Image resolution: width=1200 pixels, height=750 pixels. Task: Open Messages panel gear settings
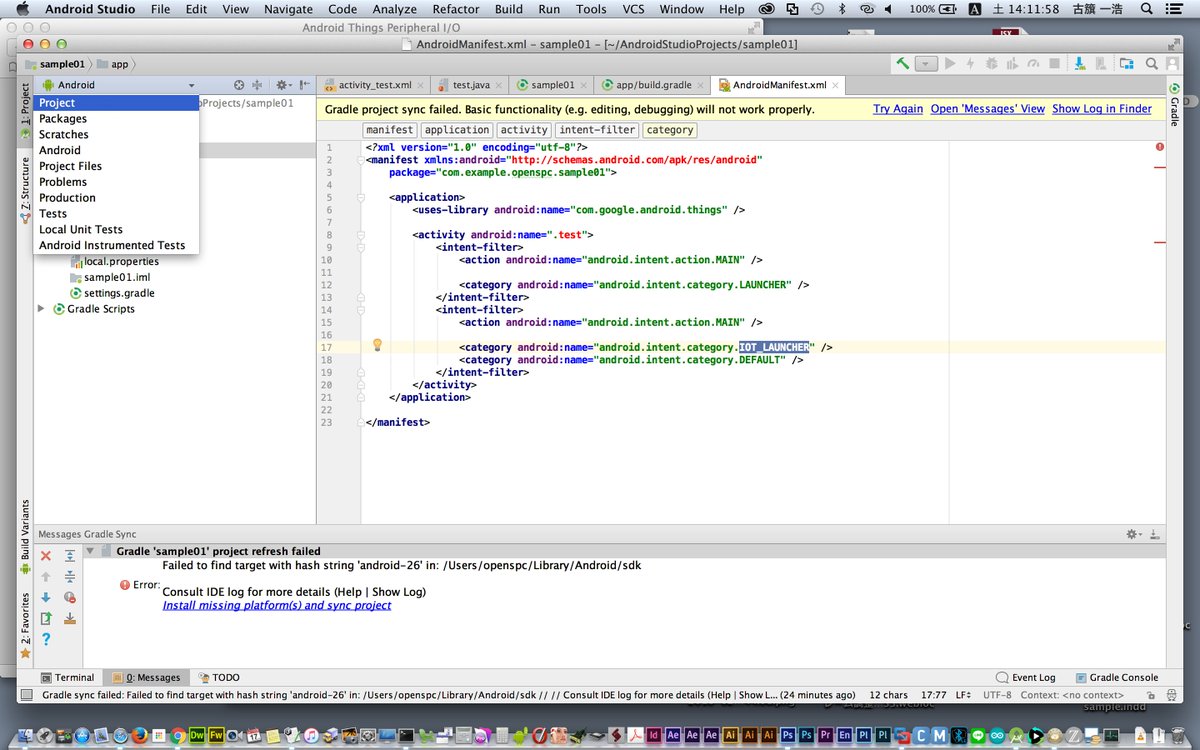[x=1134, y=534]
